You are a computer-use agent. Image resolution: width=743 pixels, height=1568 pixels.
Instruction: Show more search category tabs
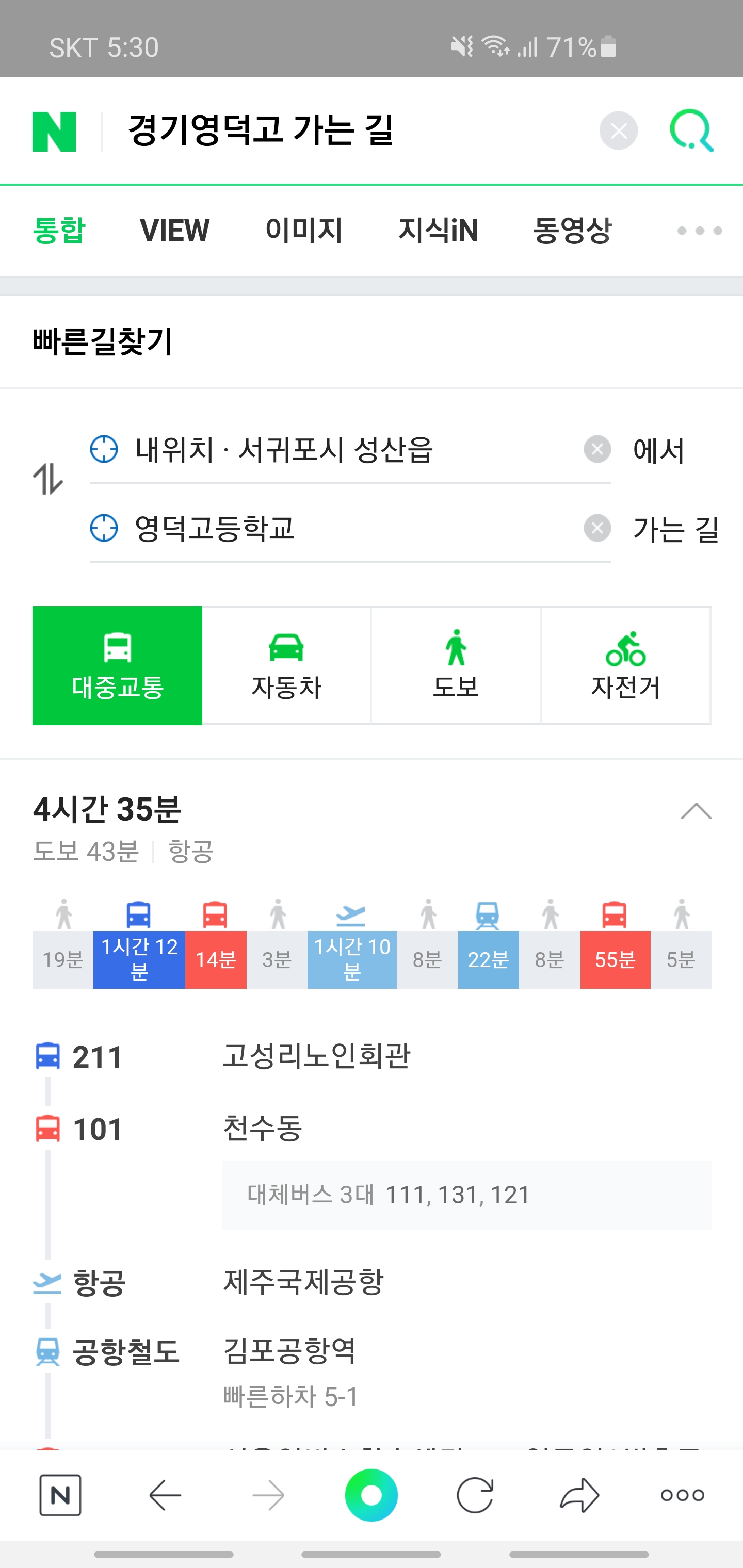(699, 231)
